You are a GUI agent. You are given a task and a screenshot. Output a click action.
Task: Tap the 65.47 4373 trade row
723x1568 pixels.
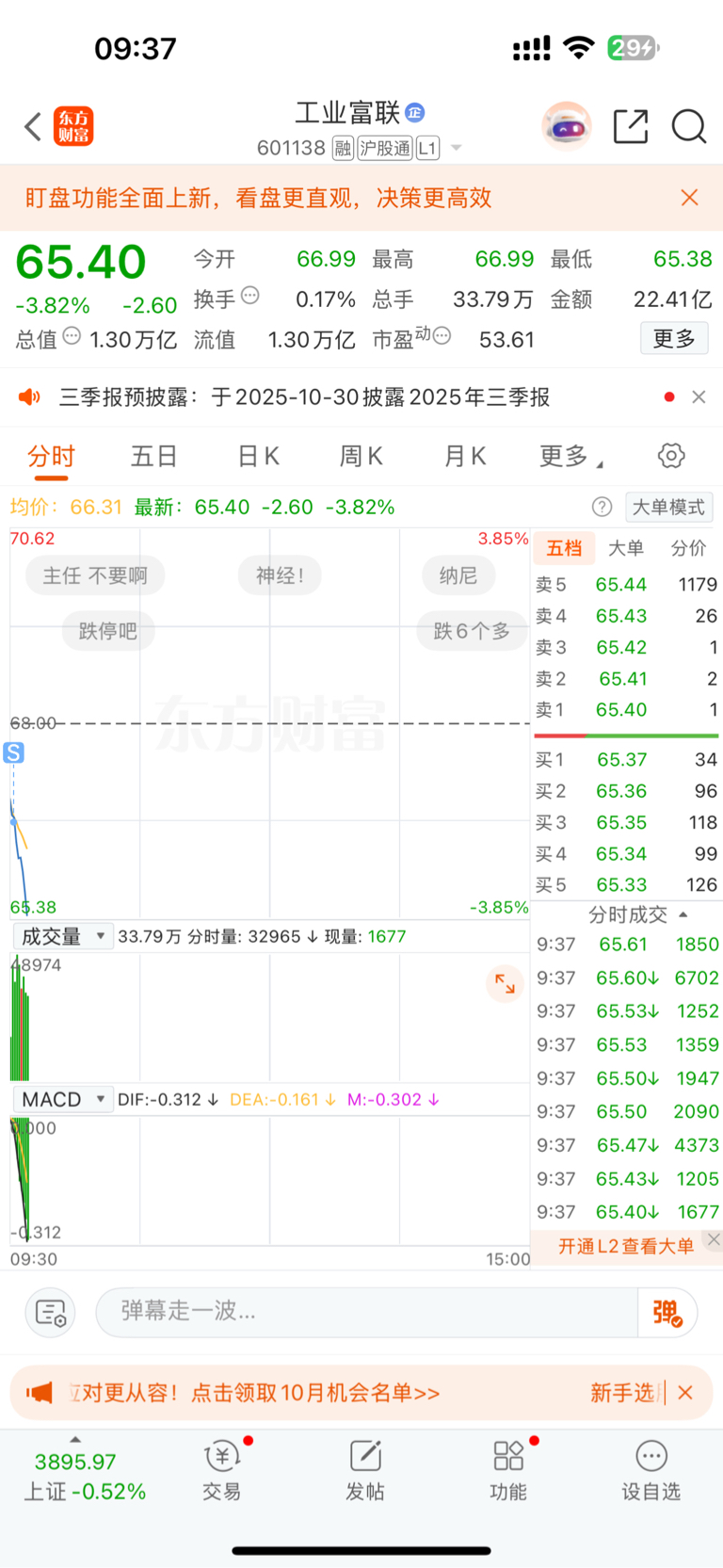coord(627,1145)
